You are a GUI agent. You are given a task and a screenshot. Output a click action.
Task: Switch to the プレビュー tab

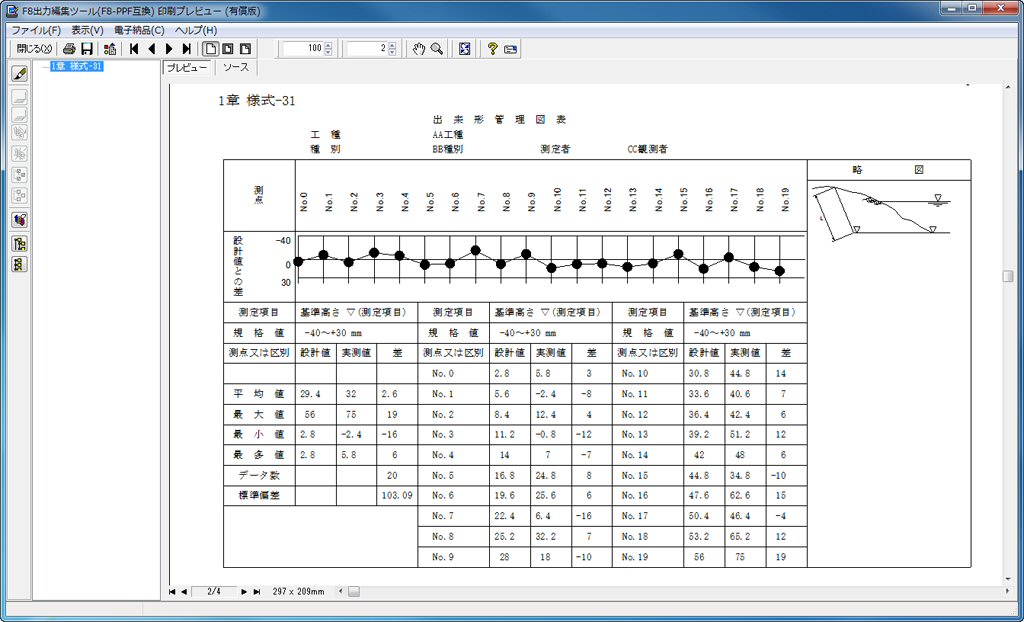187,68
